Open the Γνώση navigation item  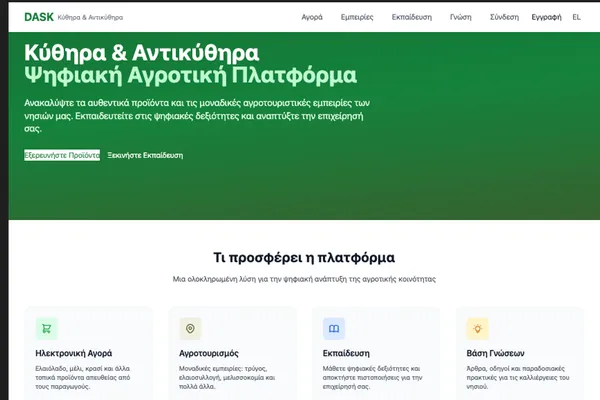coord(461,17)
